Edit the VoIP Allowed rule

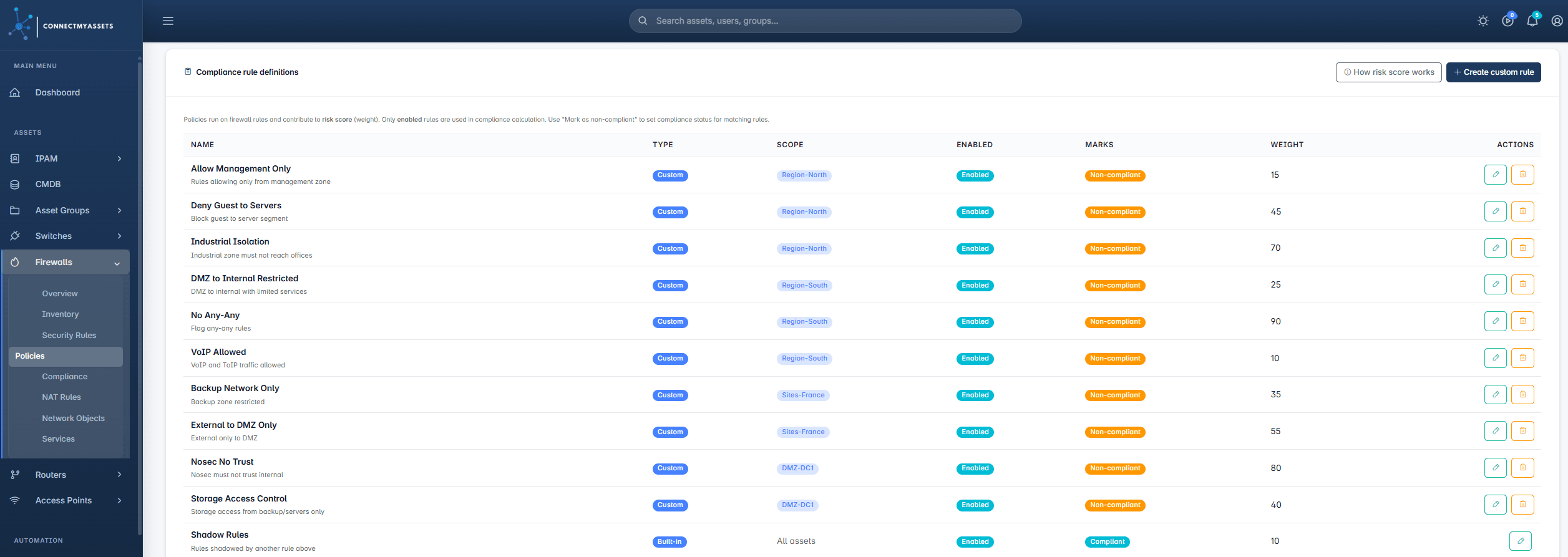tap(1496, 358)
